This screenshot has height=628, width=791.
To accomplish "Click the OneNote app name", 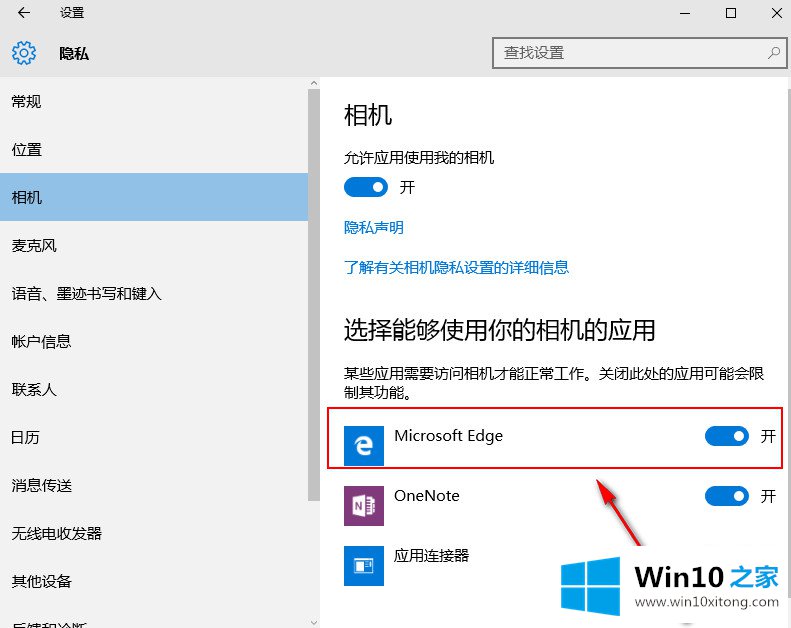I will pos(427,496).
